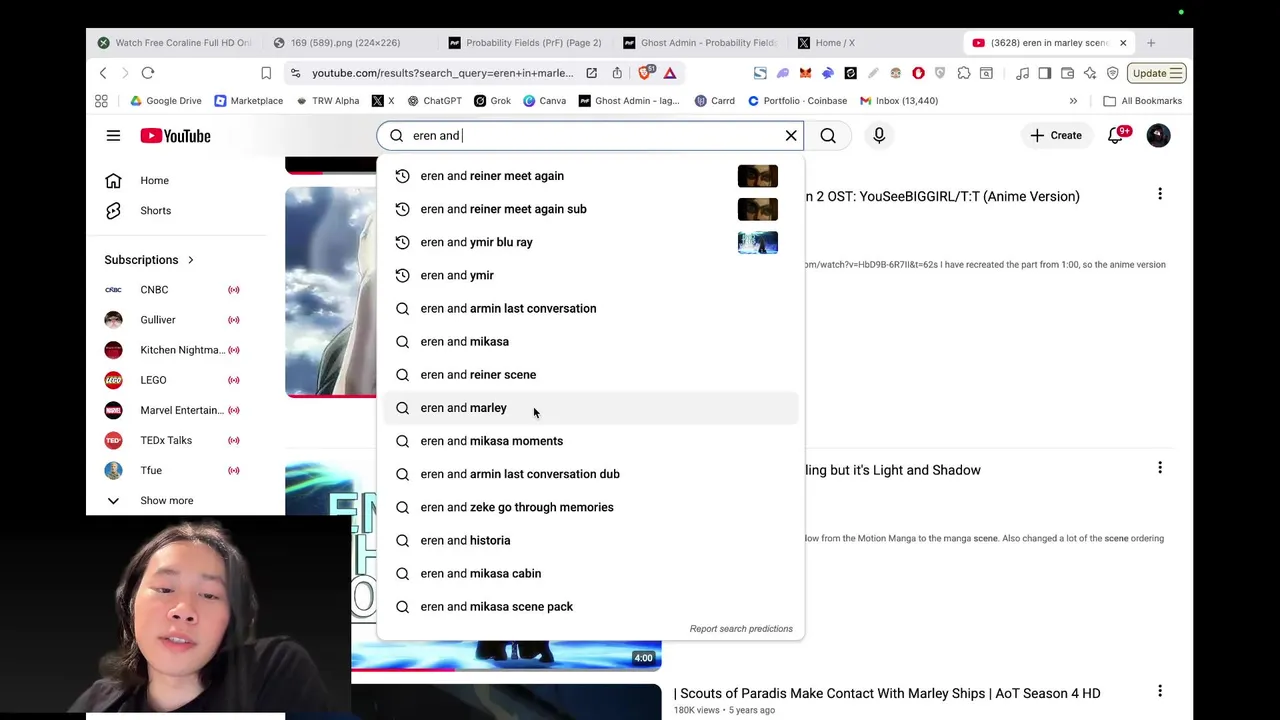Open Leo AI sparkle icon
The height and width of the screenshot is (720, 1280).
pos(1090,73)
